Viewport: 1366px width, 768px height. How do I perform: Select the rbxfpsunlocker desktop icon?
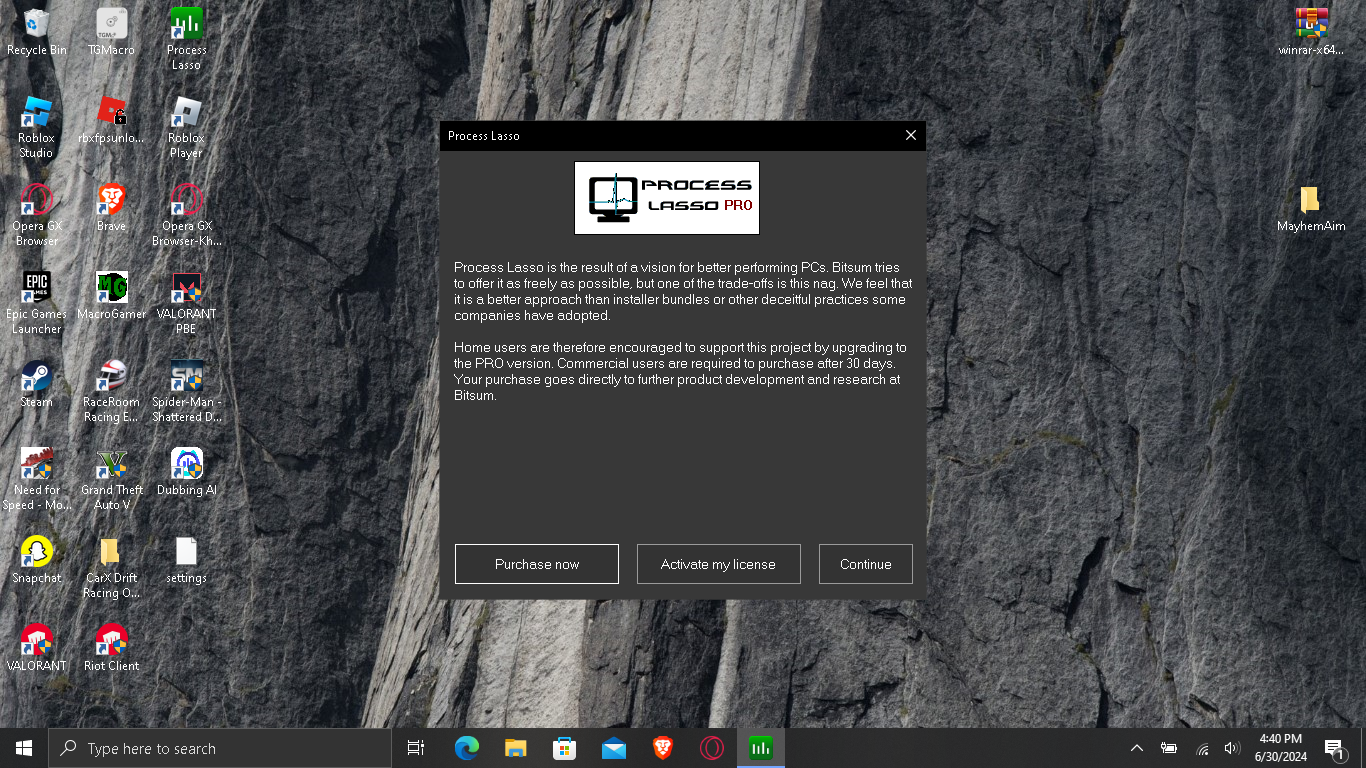click(111, 120)
